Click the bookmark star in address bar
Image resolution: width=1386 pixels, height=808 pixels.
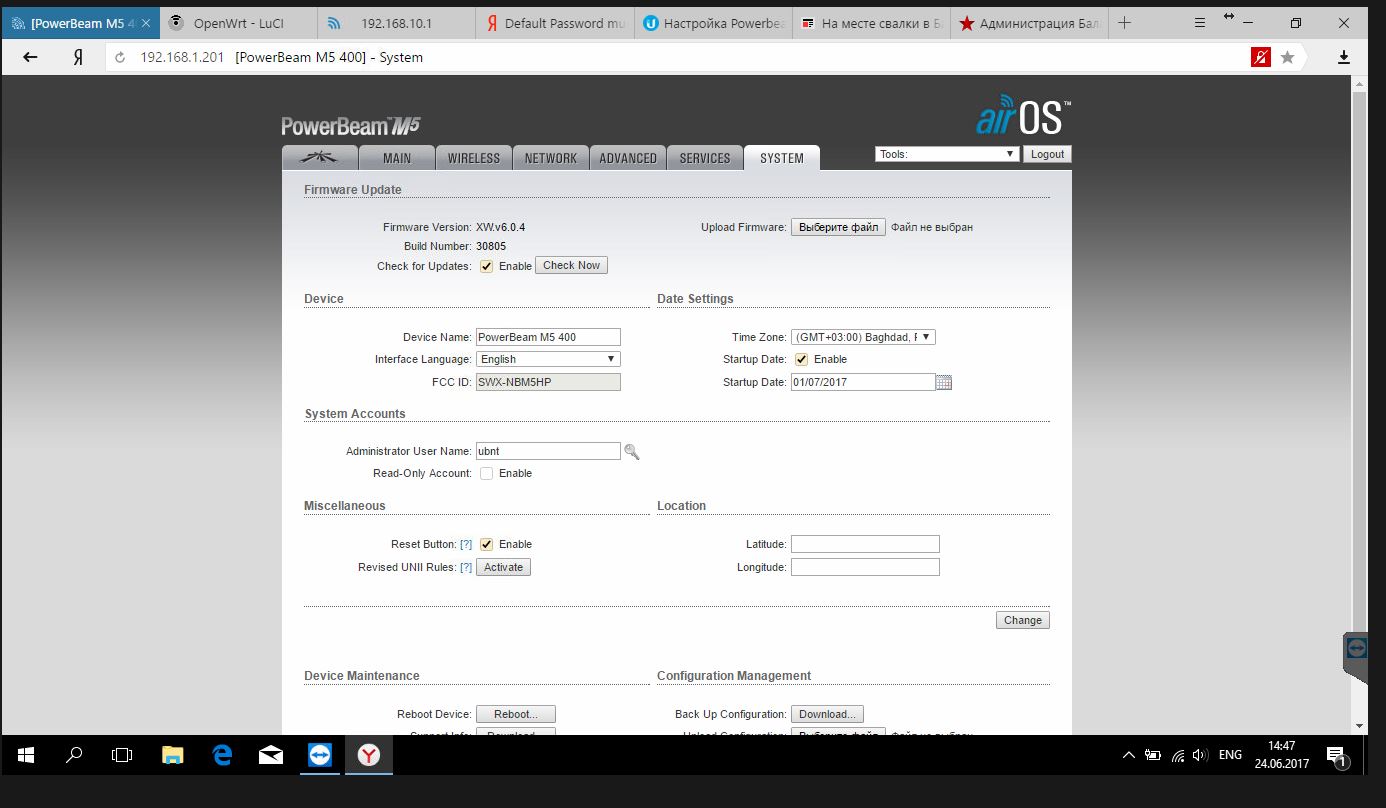(1288, 57)
